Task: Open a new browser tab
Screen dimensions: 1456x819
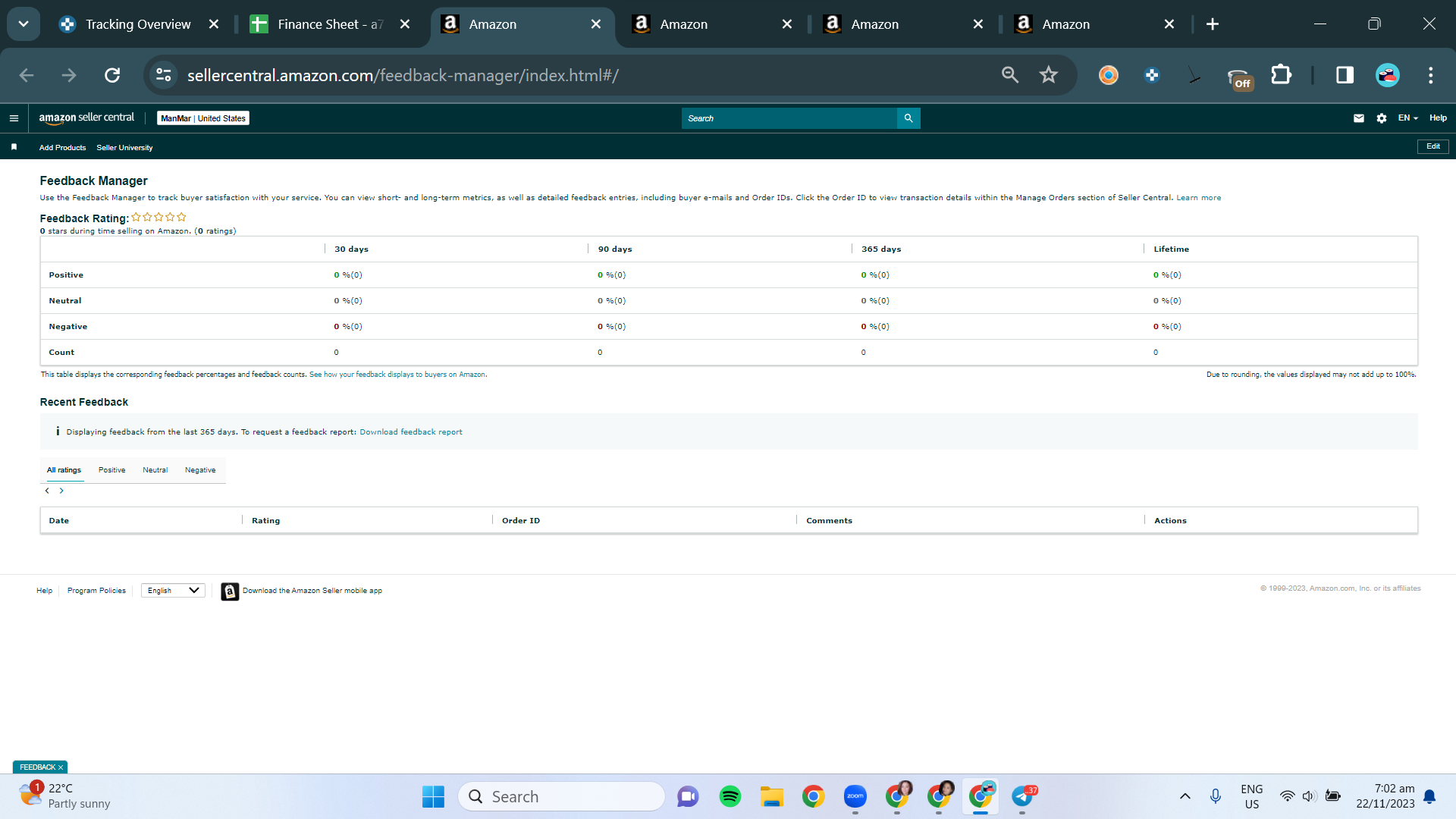Action: point(1213,24)
